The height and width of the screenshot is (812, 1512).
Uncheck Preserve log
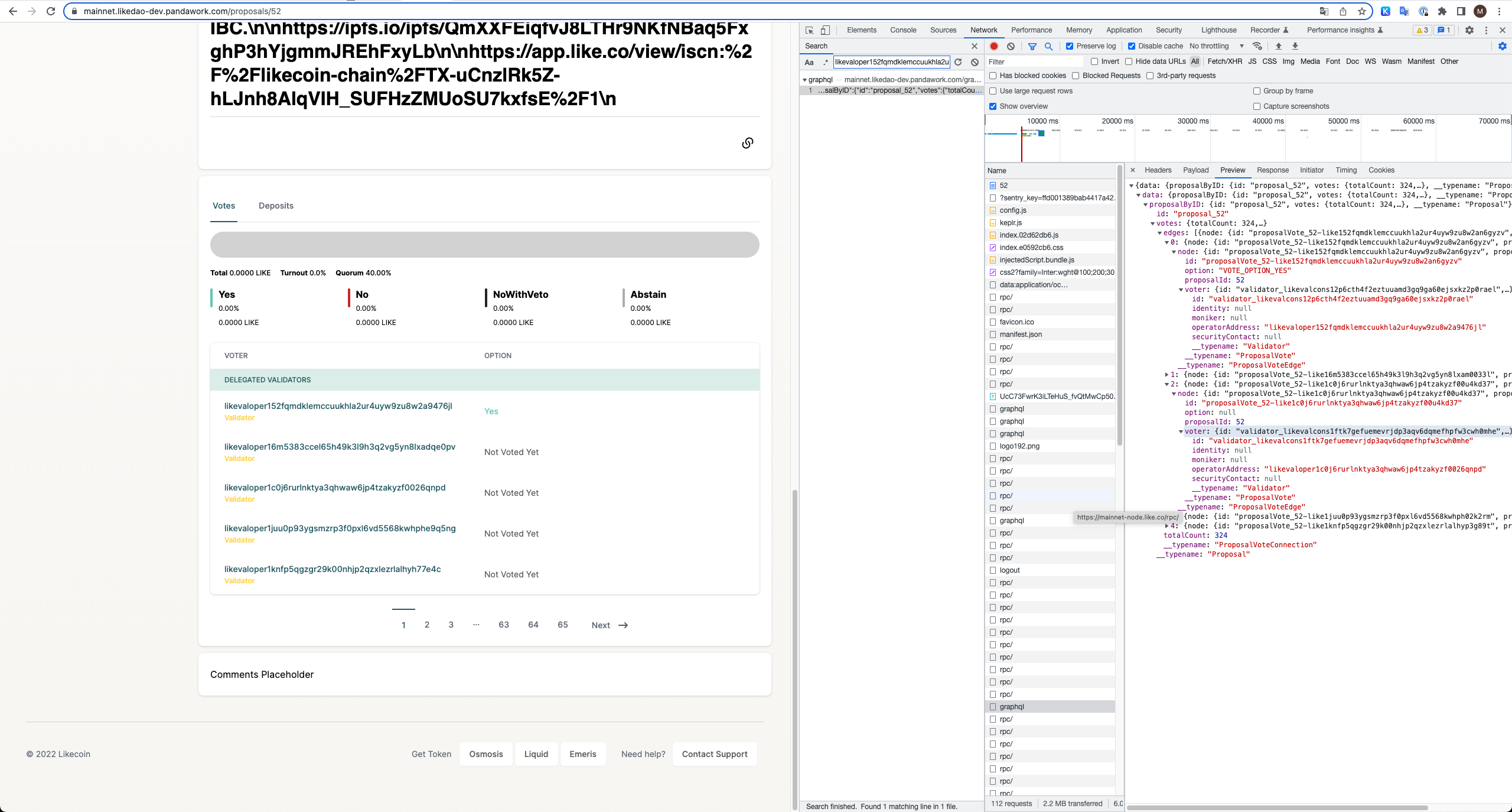pos(1069,46)
